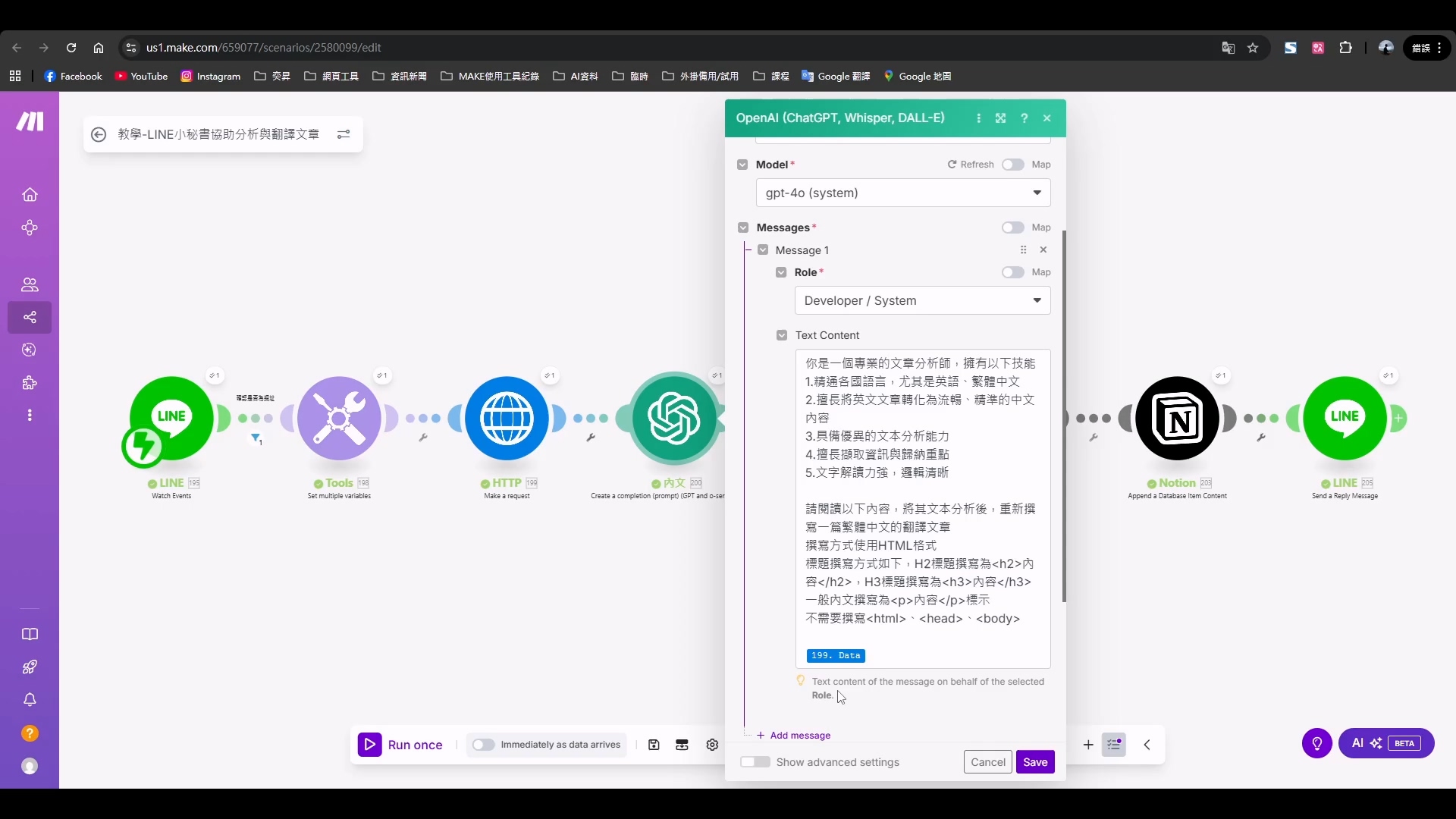
Task: Bookmark this page with star icon
Action: 1253,48
